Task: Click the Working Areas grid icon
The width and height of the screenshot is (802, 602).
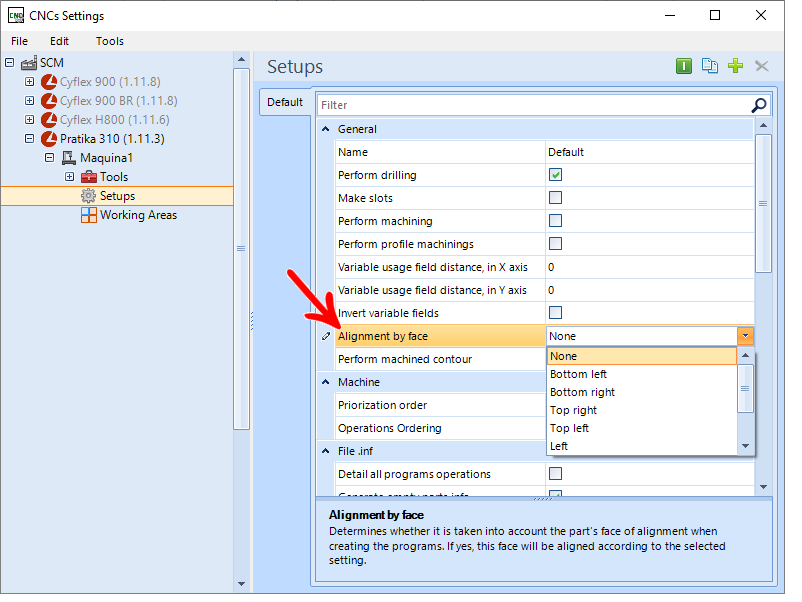Action: pyautogui.click(x=88, y=215)
